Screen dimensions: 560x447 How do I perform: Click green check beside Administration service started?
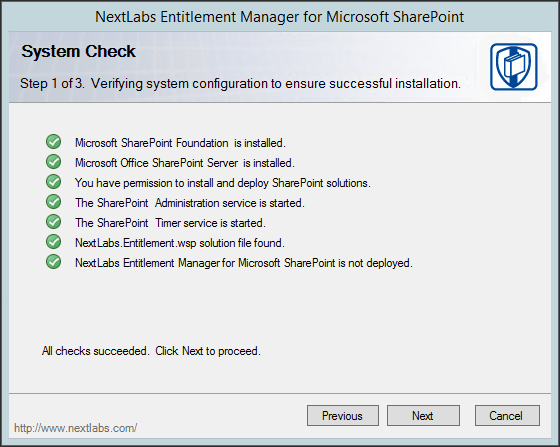coord(54,202)
